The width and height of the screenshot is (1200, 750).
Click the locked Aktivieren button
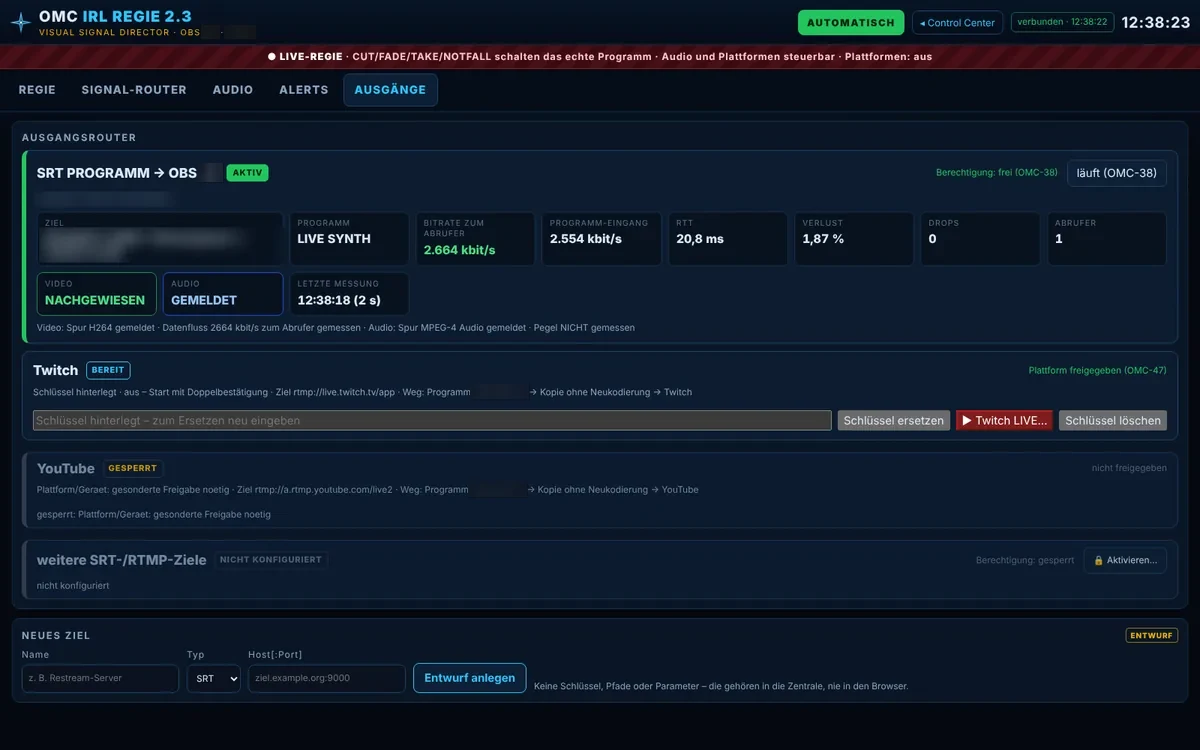pos(1125,560)
